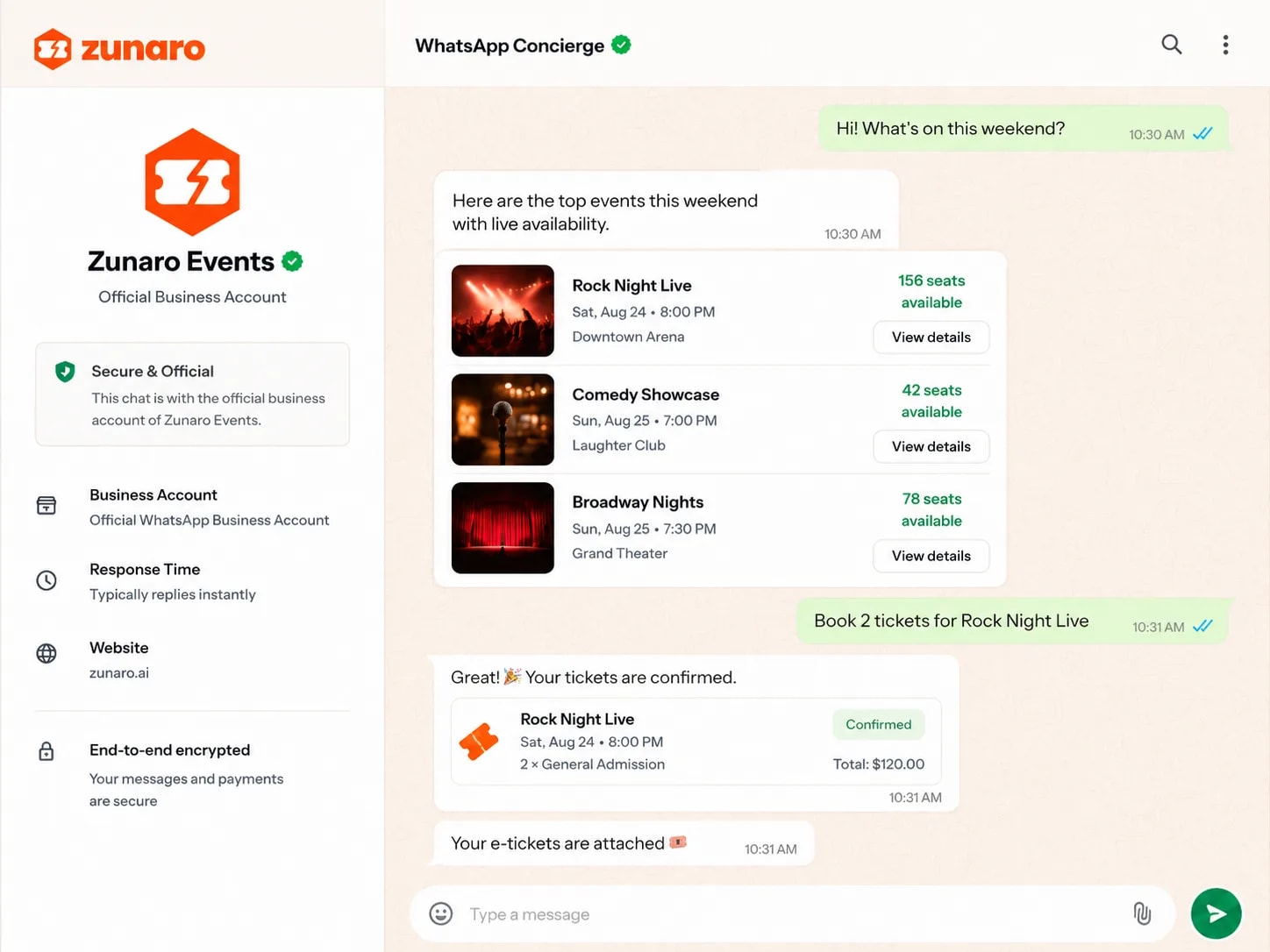This screenshot has width=1270, height=952.
Task: Click 156 seats available text
Action: [x=931, y=291]
